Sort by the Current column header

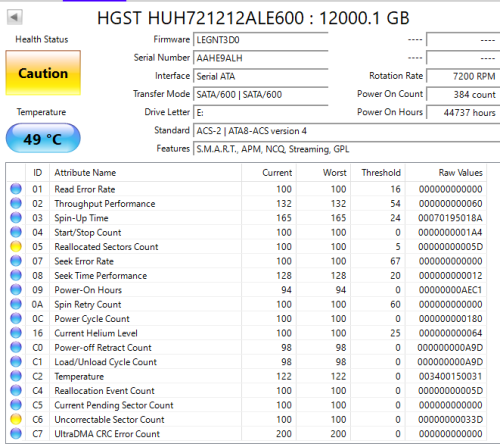269,173
